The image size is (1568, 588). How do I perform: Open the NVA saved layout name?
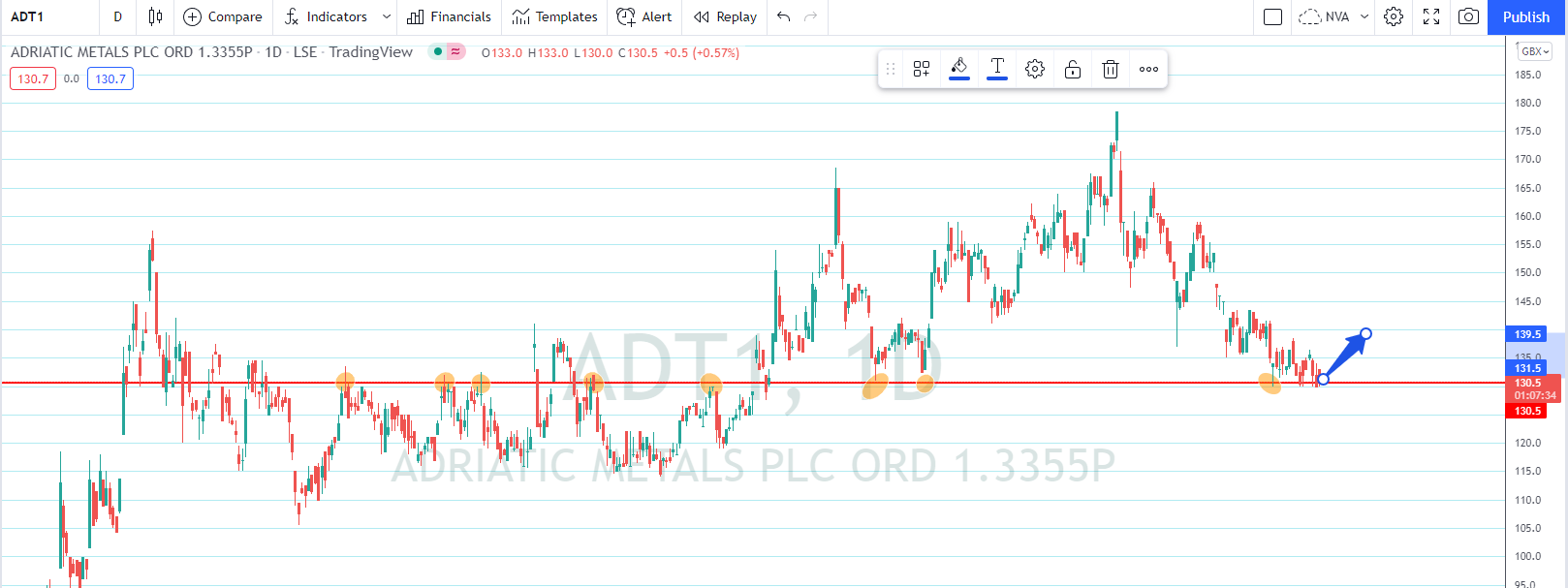coord(1325,16)
